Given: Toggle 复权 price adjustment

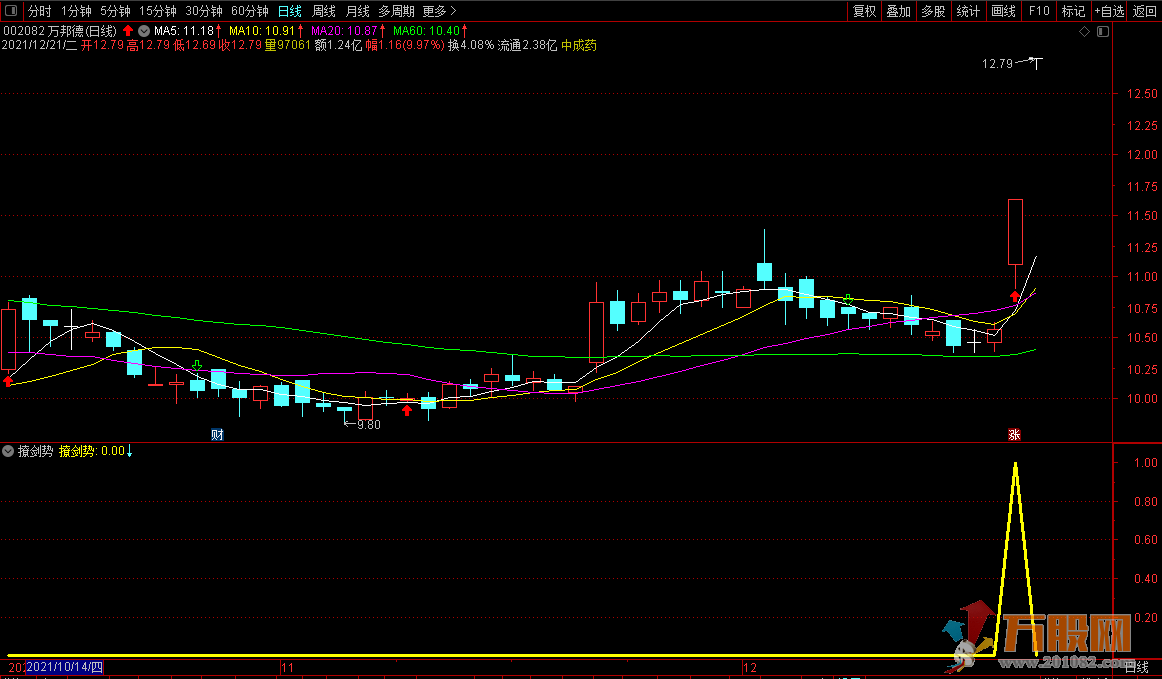Looking at the screenshot, I should pyautogui.click(x=864, y=11).
